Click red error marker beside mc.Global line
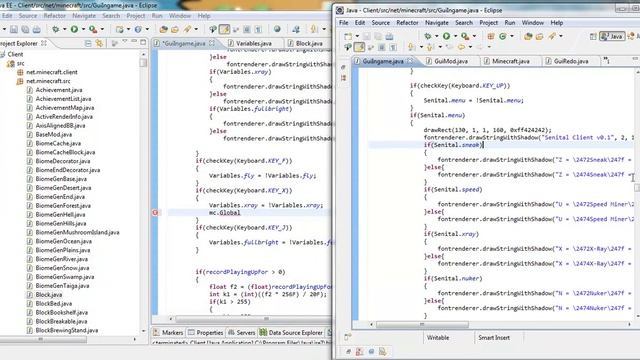Image resolution: width=640 pixels, height=360 pixels. 155,213
